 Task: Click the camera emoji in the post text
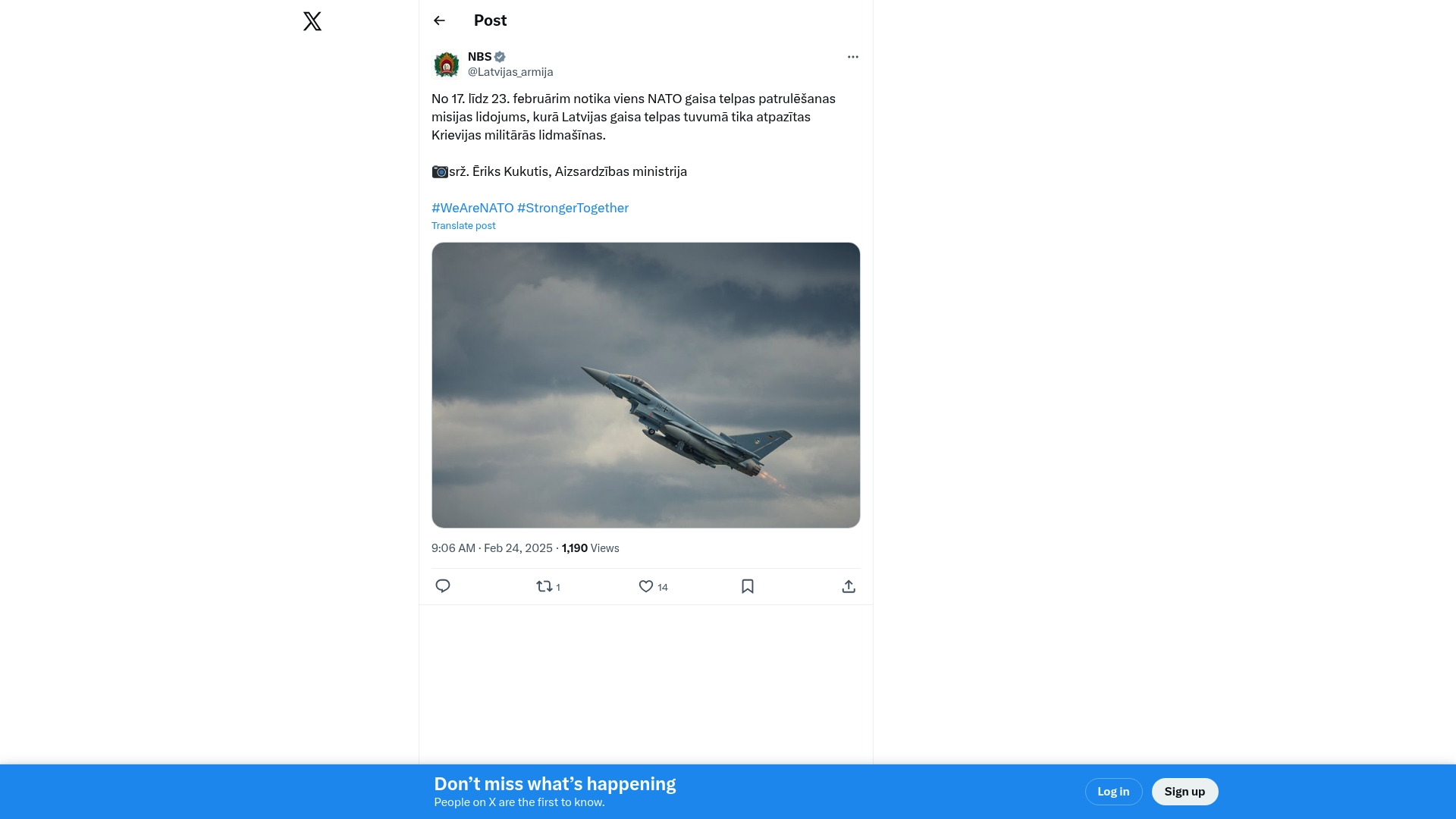(x=440, y=172)
